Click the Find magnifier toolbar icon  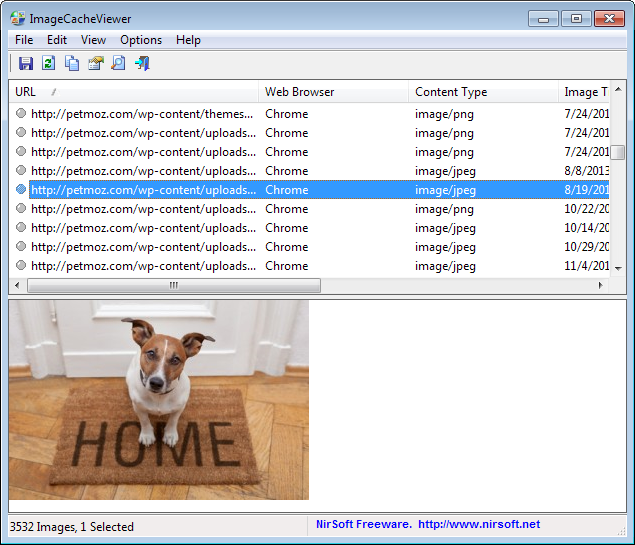click(x=119, y=63)
